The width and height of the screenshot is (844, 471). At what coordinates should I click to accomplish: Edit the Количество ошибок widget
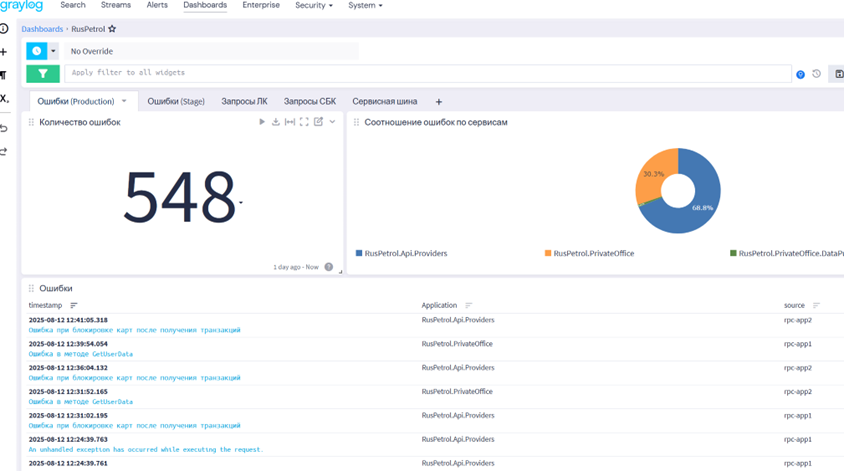tap(318, 122)
